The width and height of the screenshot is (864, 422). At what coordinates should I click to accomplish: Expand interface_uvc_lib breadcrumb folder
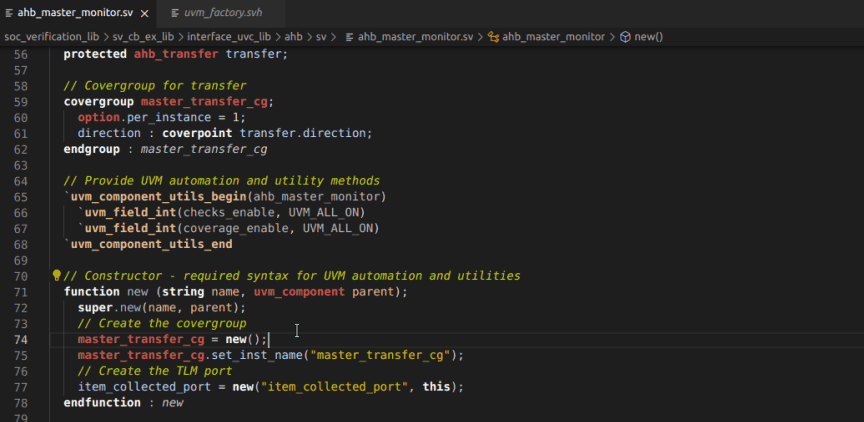tap(231, 36)
